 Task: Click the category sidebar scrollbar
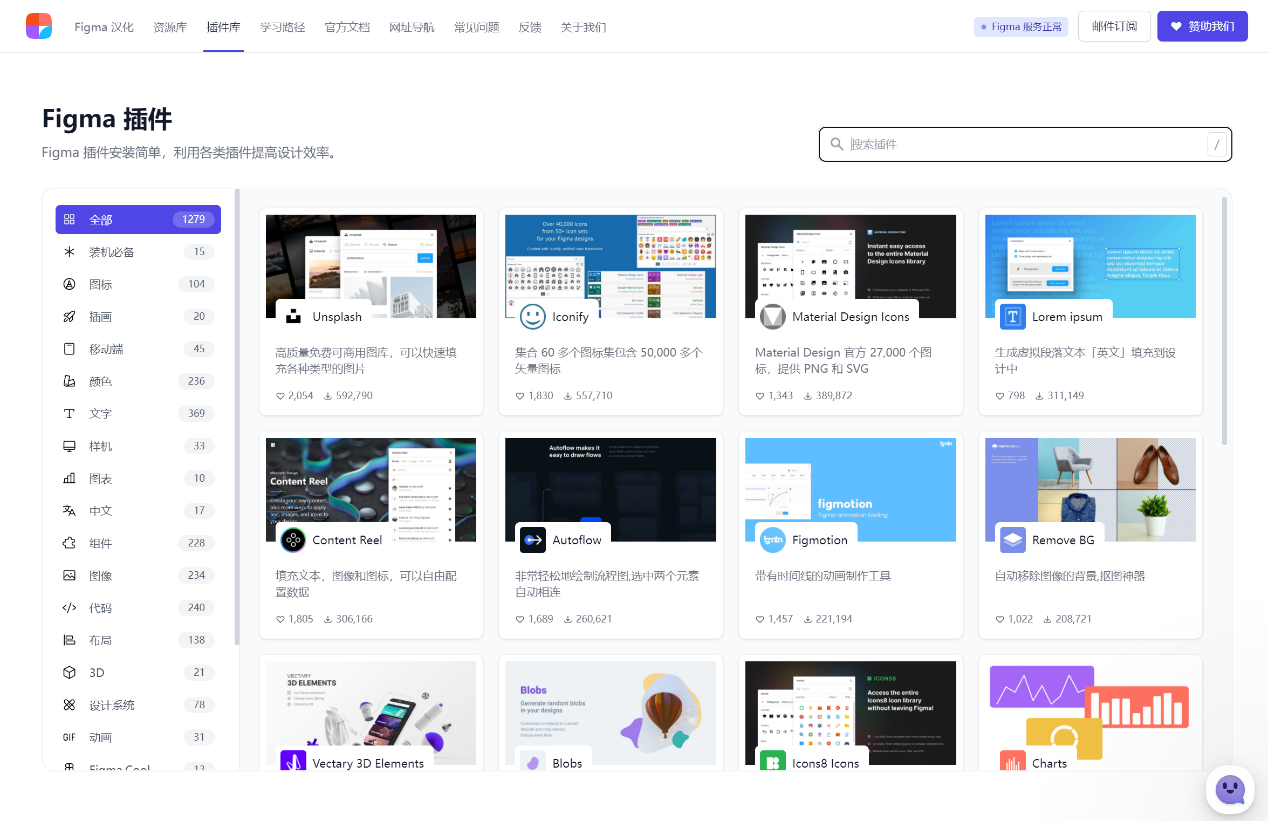[x=237, y=417]
